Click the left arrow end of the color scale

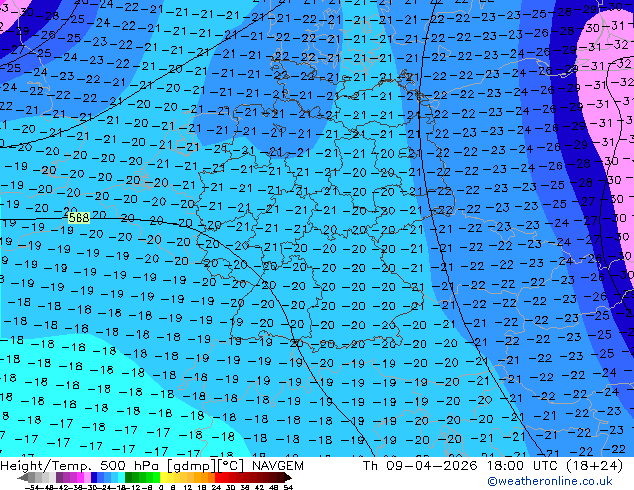point(23,478)
